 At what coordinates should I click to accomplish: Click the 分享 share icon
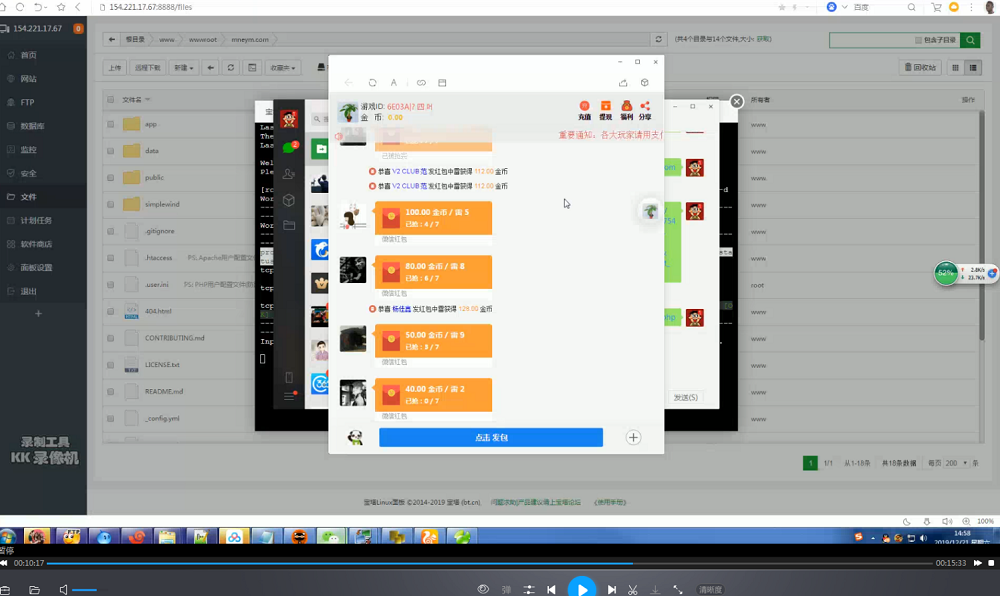(x=645, y=107)
